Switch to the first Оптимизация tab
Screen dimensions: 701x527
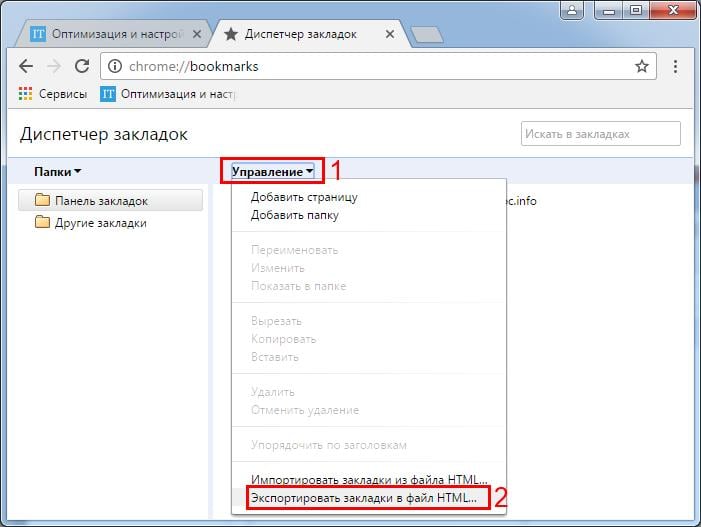click(110, 34)
